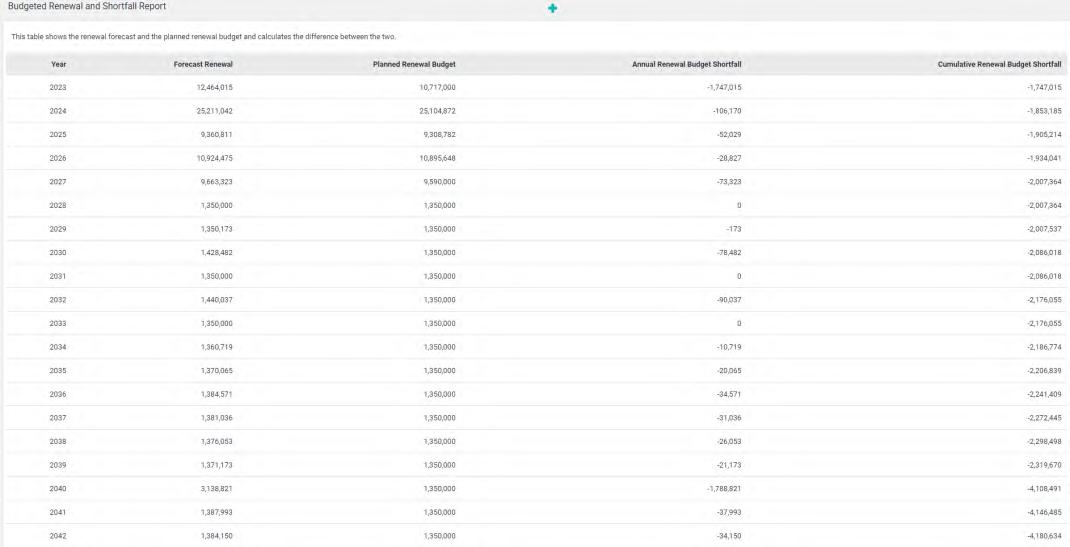Viewport: 1070px width, 547px height.
Task: Select year cell 2038
Action: point(58,441)
